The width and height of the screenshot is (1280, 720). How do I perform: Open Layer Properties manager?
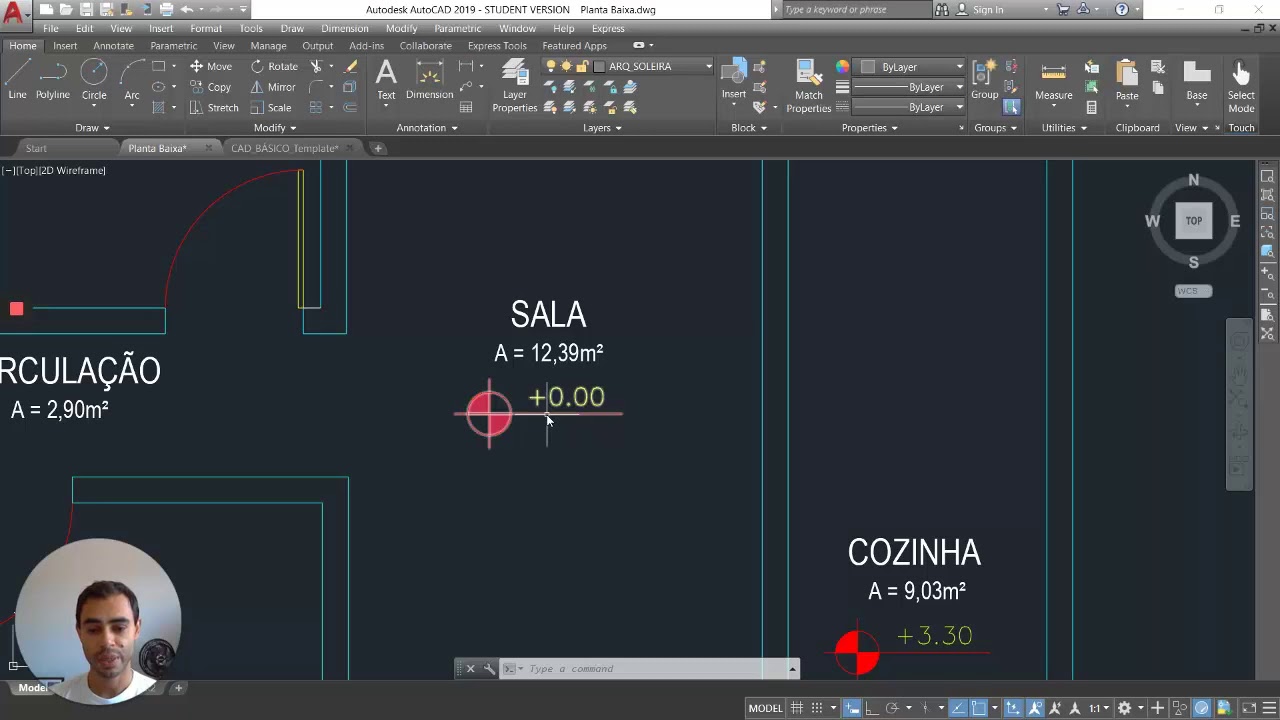(x=515, y=86)
